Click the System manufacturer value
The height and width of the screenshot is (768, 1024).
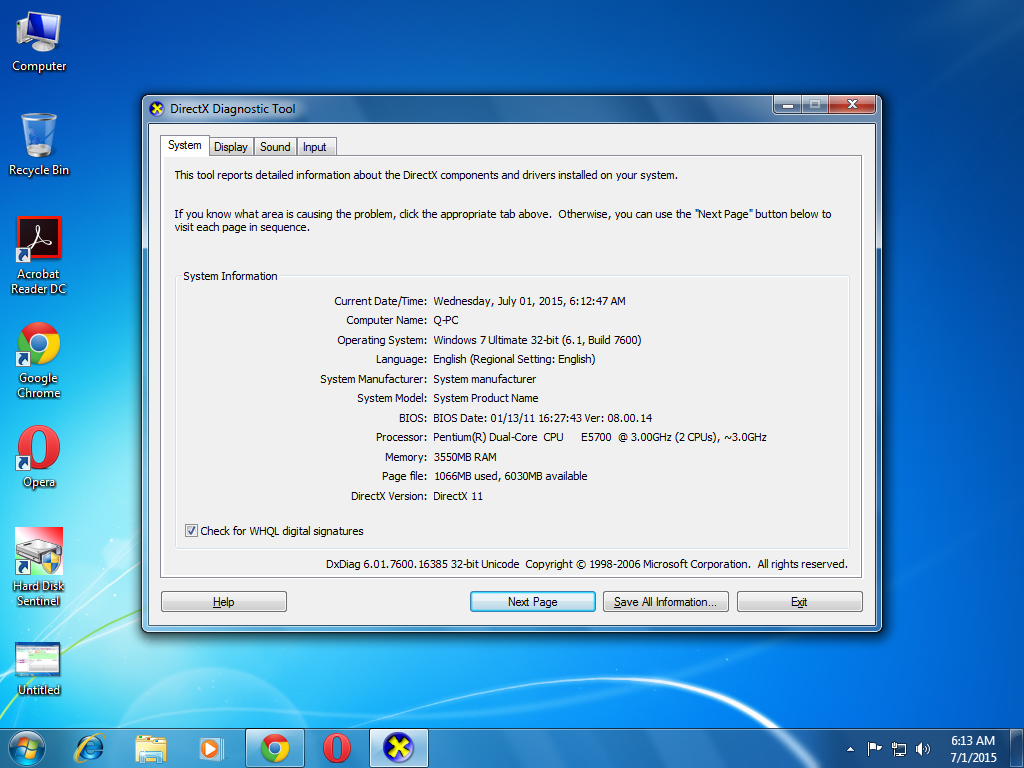click(485, 379)
